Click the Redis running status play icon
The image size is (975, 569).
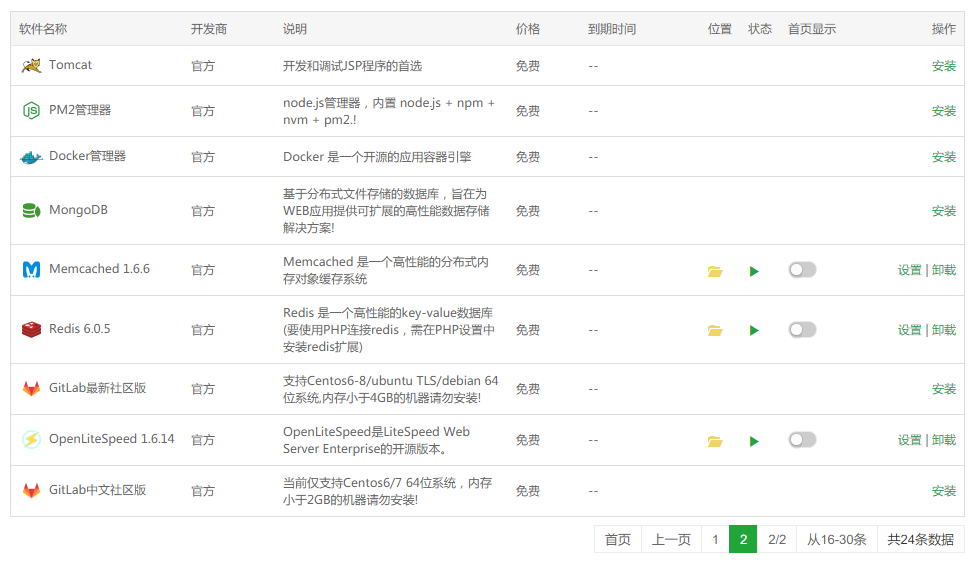(x=754, y=330)
